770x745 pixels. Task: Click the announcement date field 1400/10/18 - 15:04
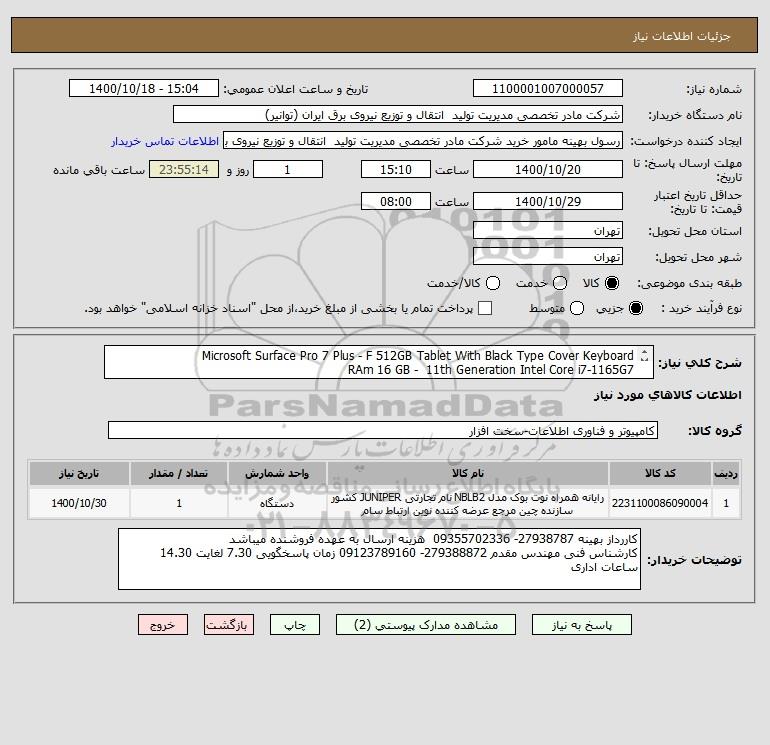point(144,89)
